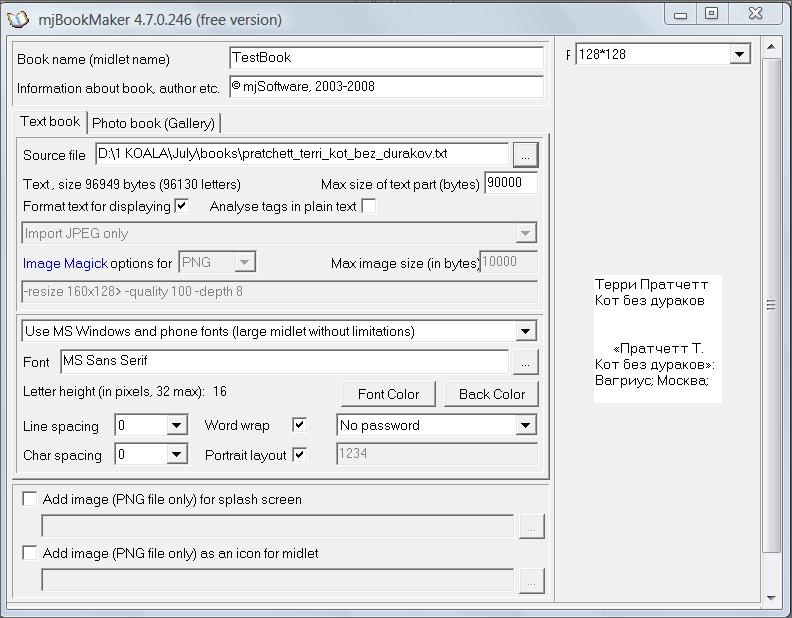The image size is (792, 618).
Task: Toggle the Word wrap checkbox
Action: click(300, 425)
